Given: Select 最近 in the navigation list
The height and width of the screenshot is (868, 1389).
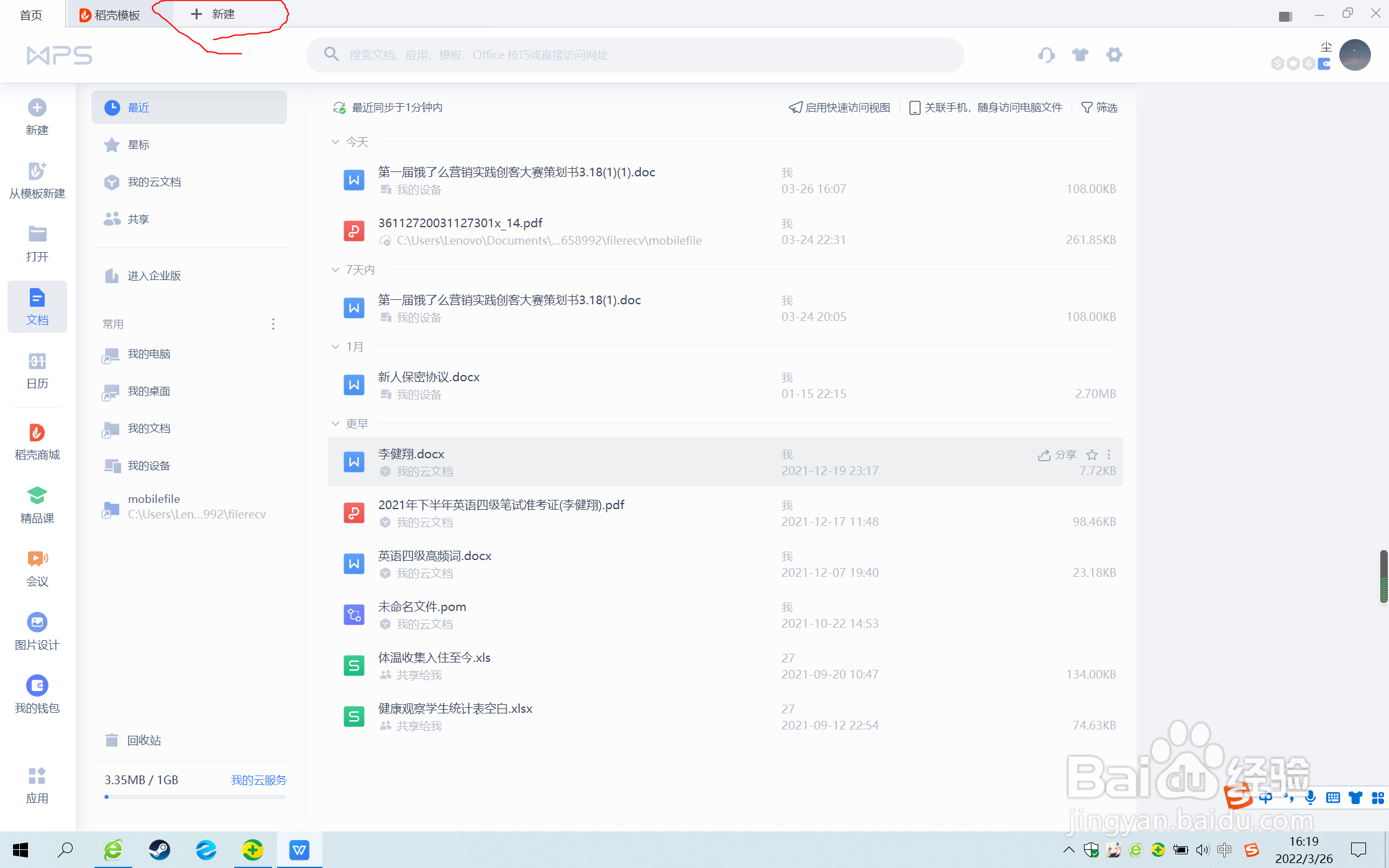Looking at the screenshot, I should (189, 108).
